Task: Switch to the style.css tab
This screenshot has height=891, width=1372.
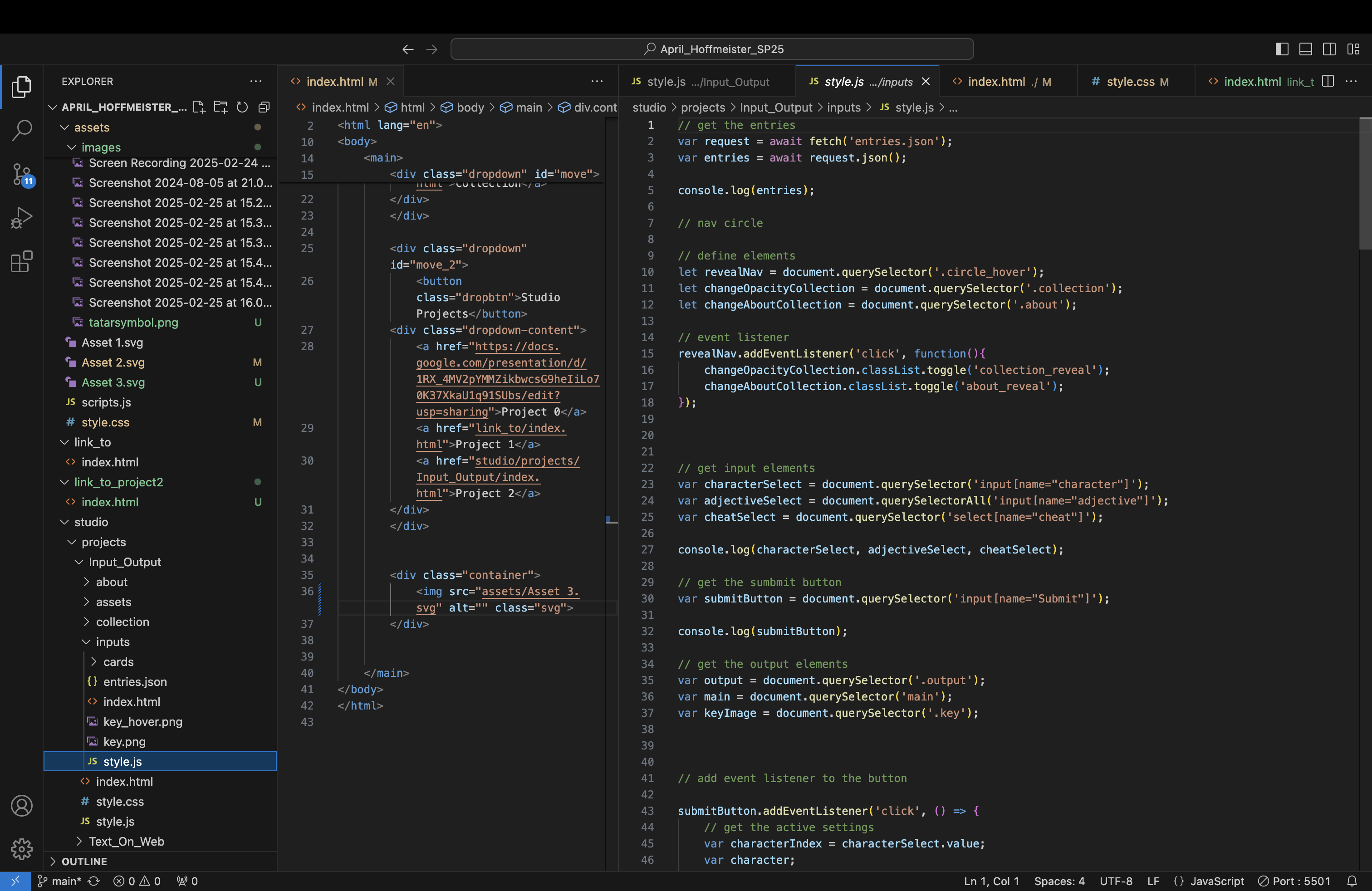Action: tap(1130, 81)
